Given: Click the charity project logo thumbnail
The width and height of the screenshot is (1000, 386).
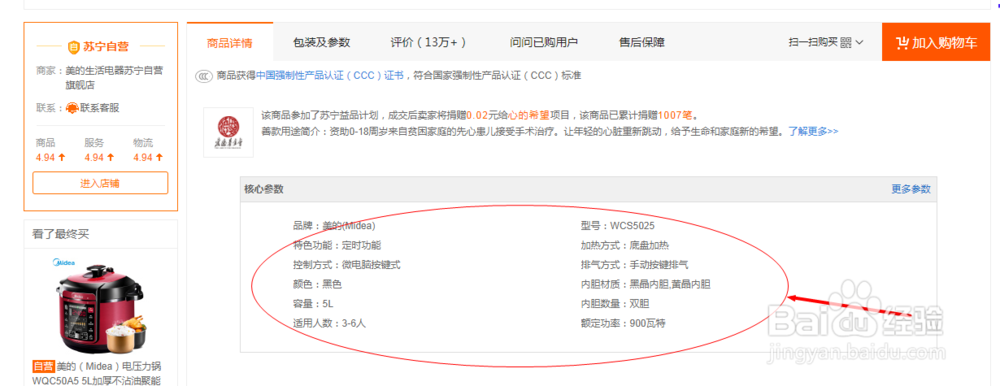Looking at the screenshot, I should point(228,132).
